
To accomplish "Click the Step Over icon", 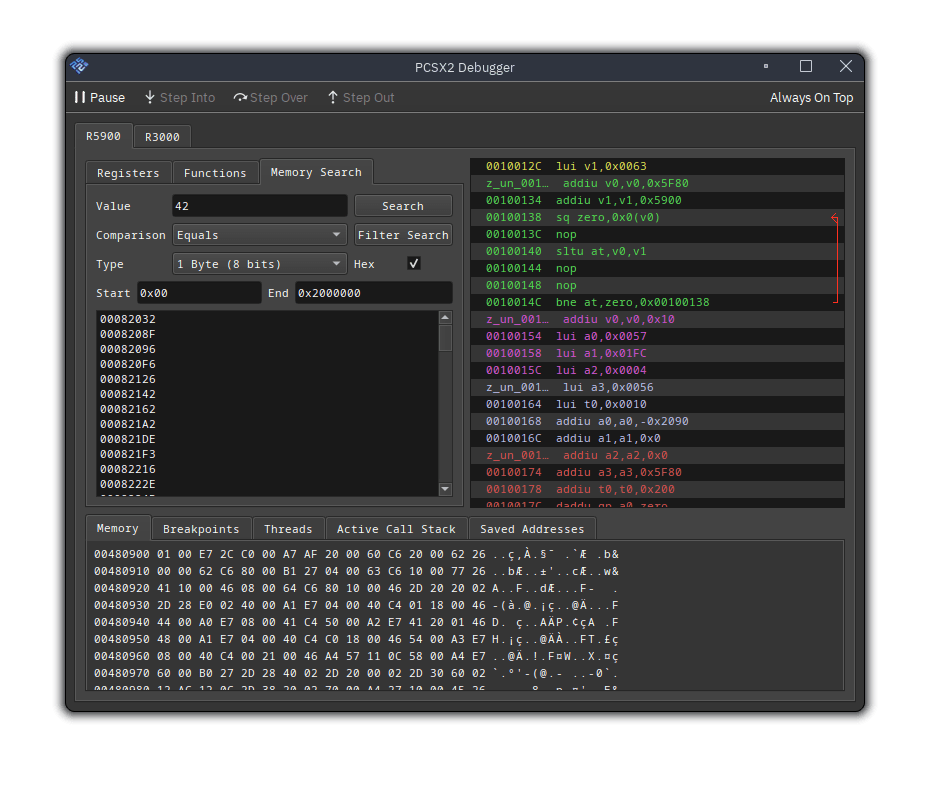I will (x=240, y=98).
